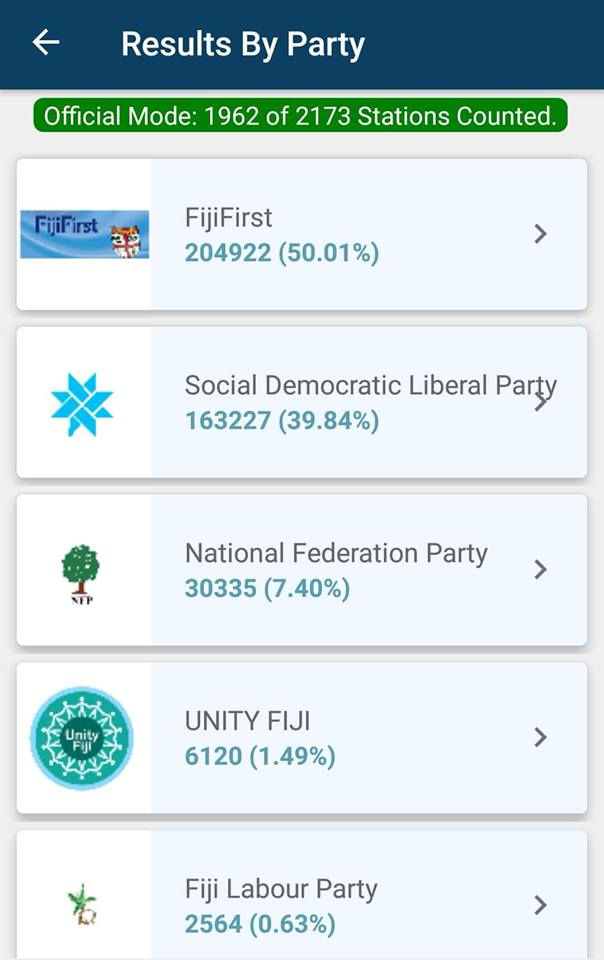Tap the Fiji Labour Party palm logo

point(82,904)
